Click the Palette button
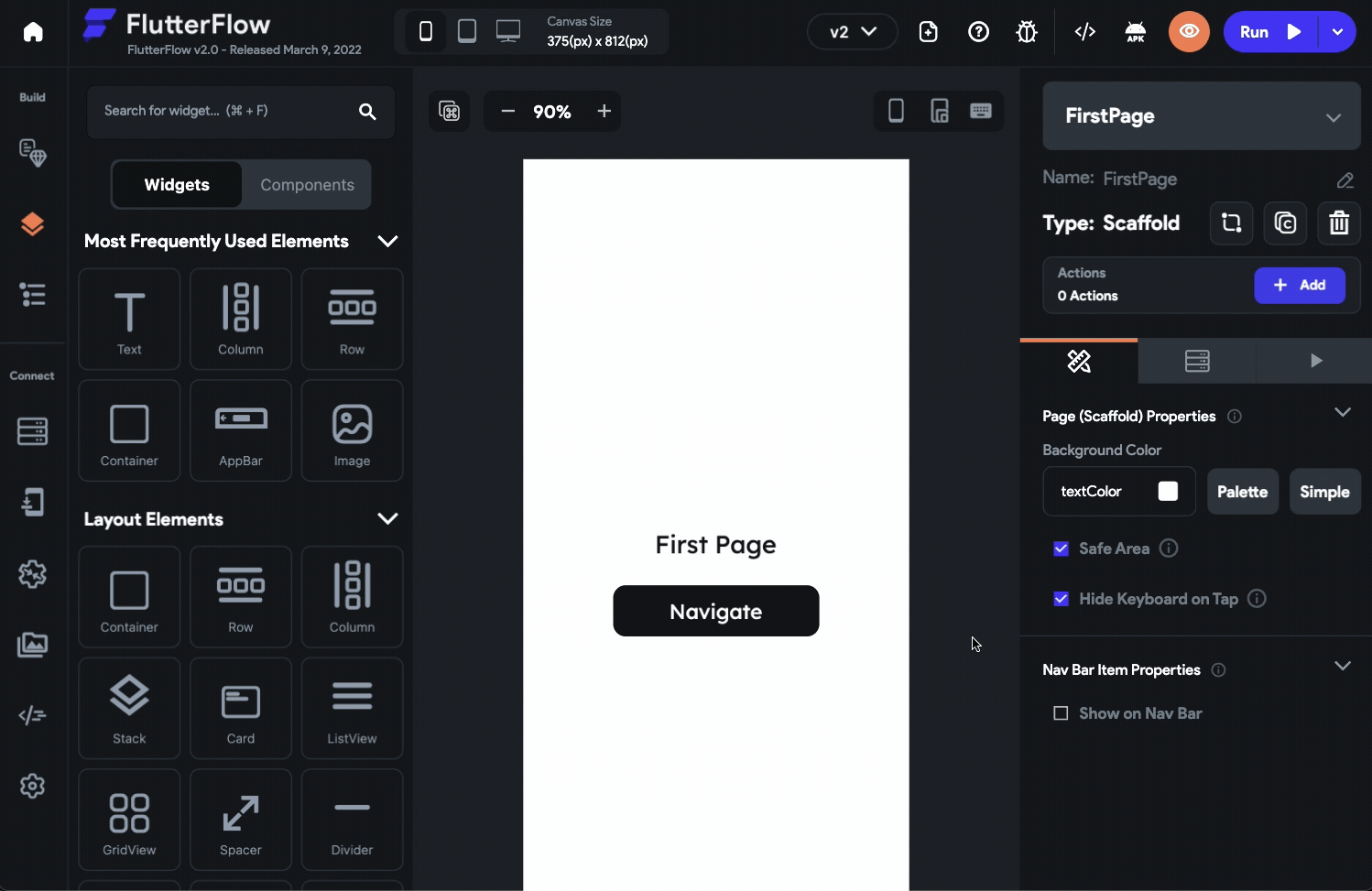The width and height of the screenshot is (1372, 891). tap(1242, 492)
